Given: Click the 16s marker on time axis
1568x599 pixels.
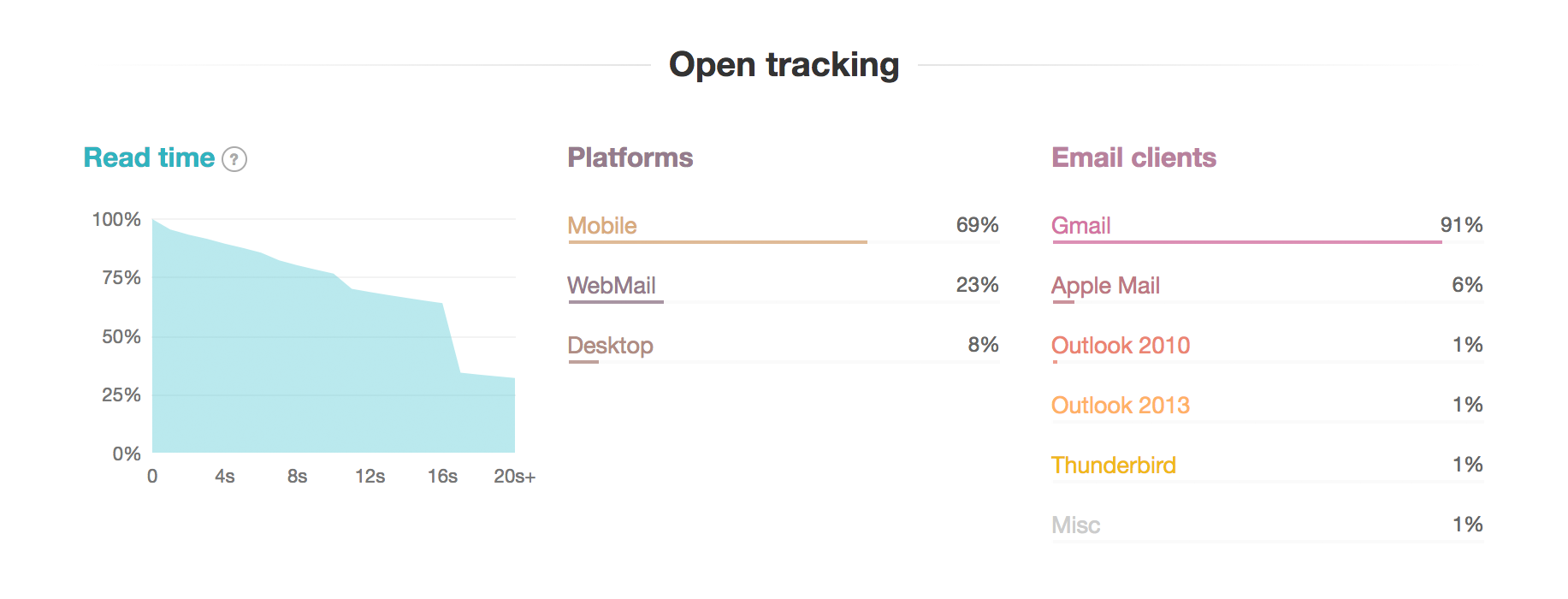Looking at the screenshot, I should tap(442, 477).
